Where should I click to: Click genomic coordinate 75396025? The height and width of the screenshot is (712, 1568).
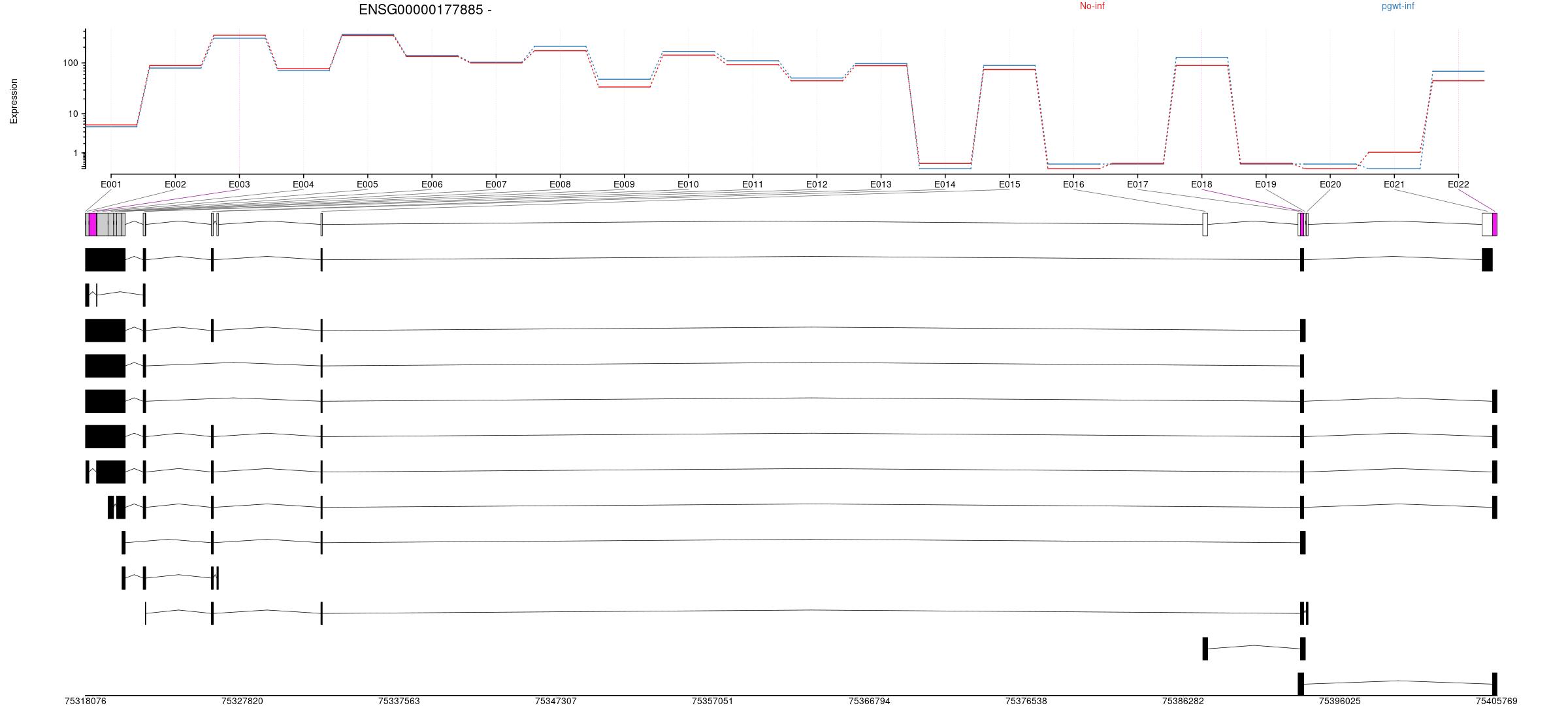1340,701
